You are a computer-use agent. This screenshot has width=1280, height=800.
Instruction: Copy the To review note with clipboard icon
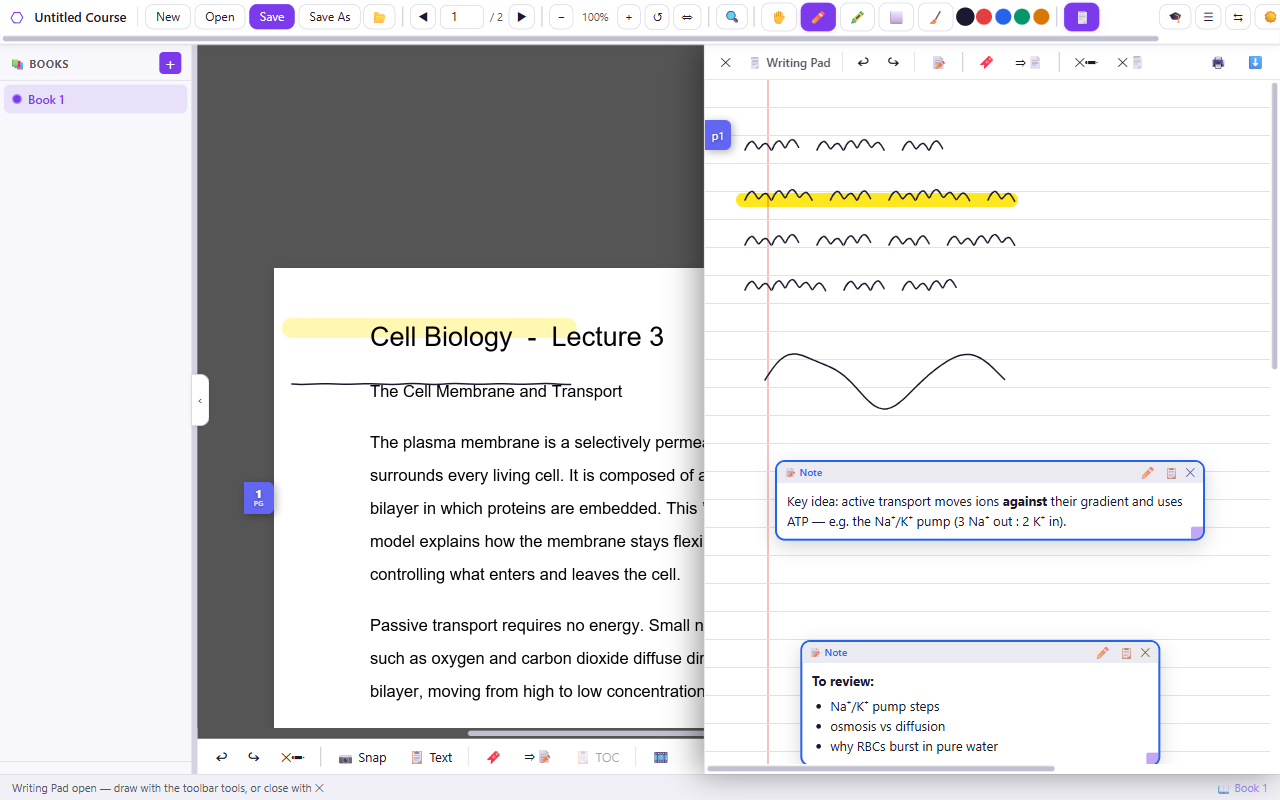coord(1126,653)
